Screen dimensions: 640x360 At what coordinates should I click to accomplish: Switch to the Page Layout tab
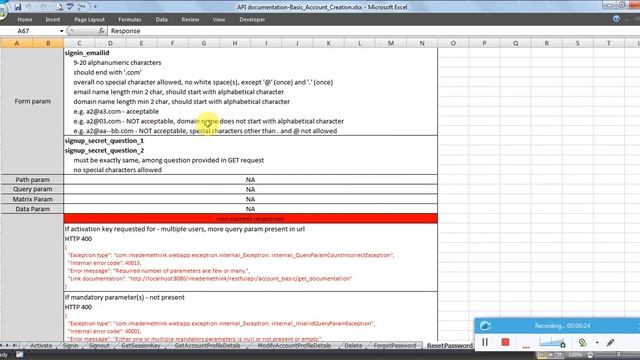(89, 20)
